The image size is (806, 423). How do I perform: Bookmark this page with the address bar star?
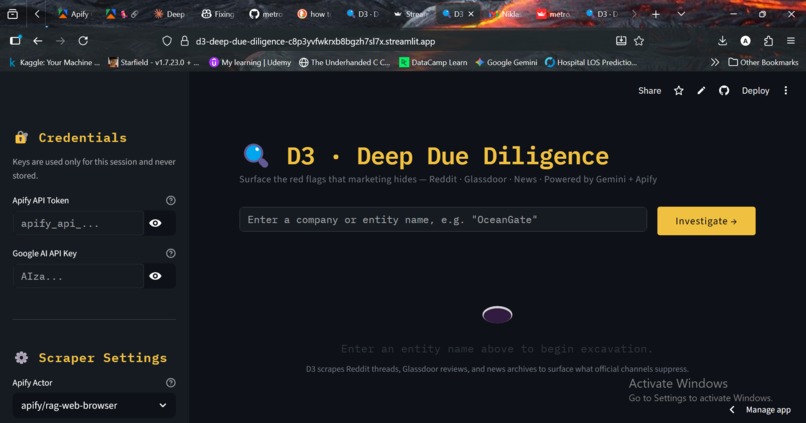coord(639,41)
